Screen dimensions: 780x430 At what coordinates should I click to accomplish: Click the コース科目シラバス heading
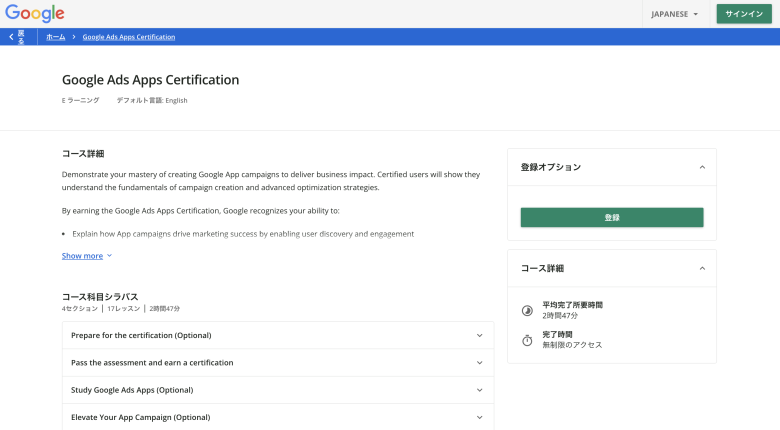100,297
